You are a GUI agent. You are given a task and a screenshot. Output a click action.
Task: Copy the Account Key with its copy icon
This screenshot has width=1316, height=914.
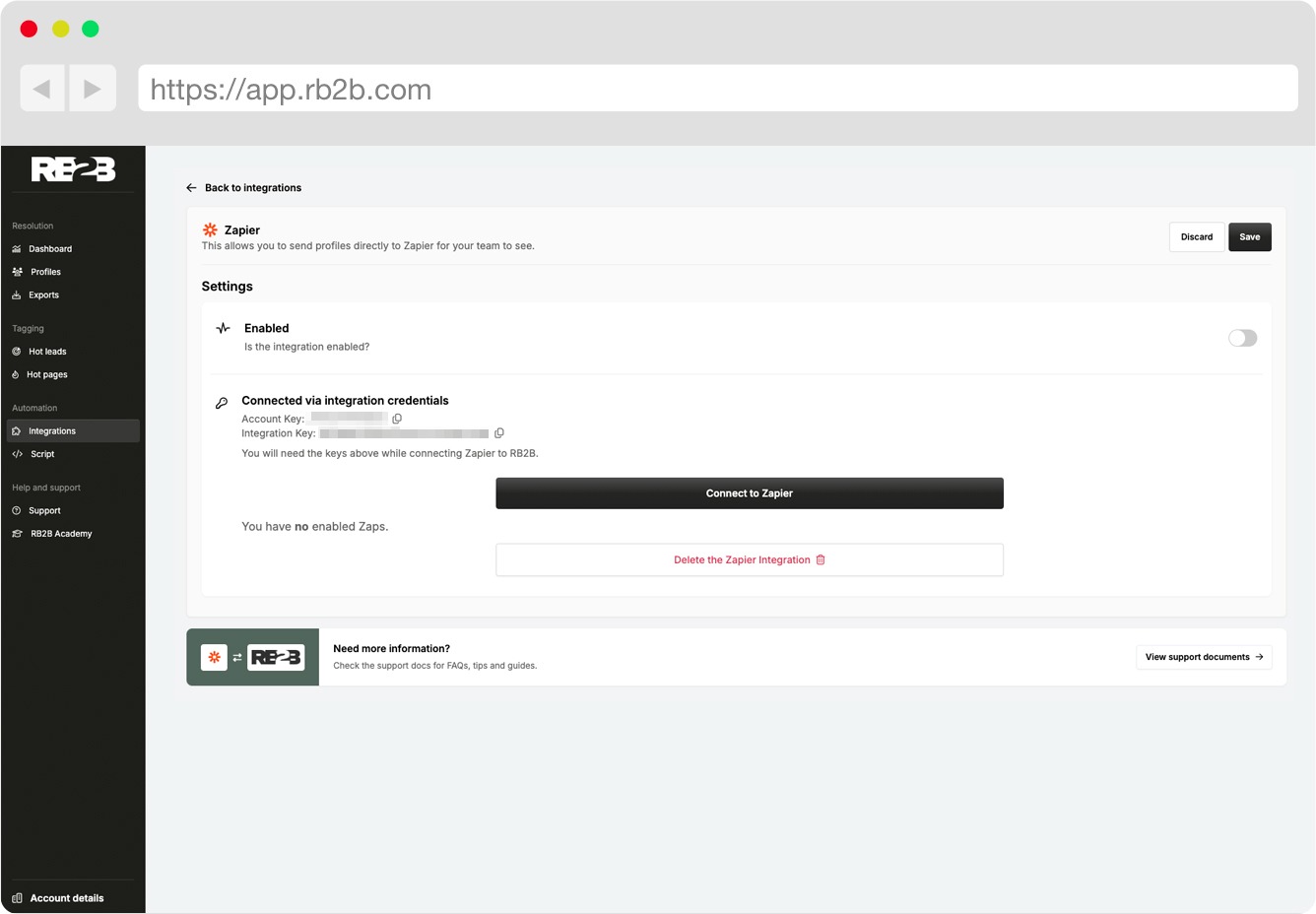[397, 419]
